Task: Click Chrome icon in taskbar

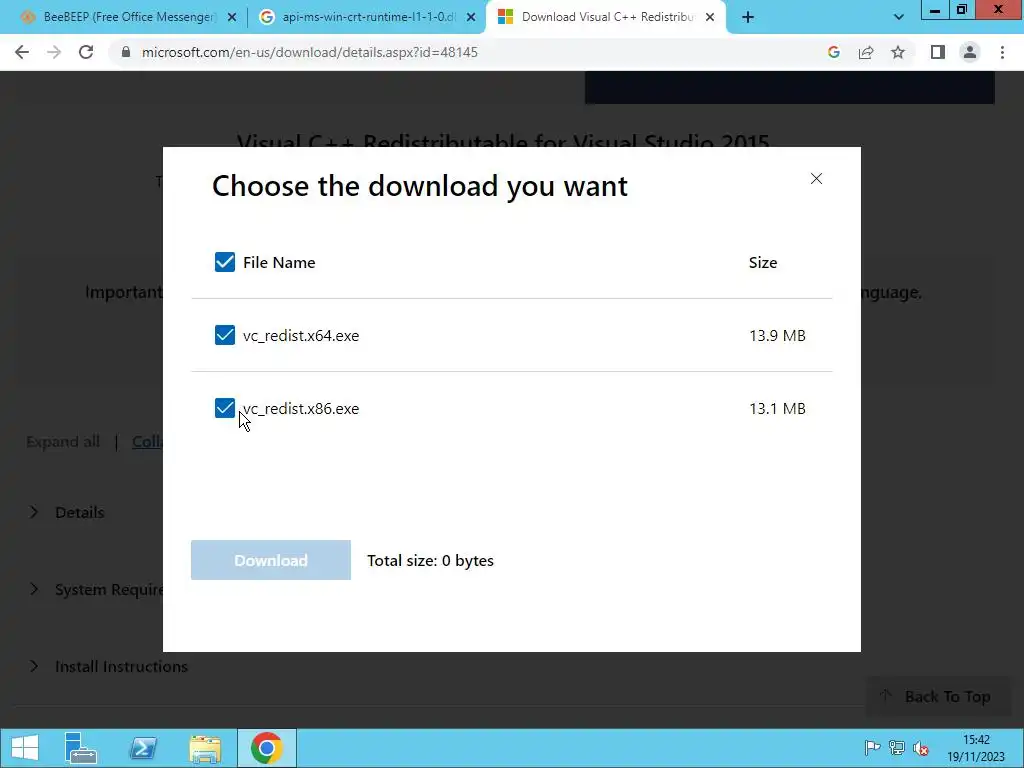Action: click(266, 748)
